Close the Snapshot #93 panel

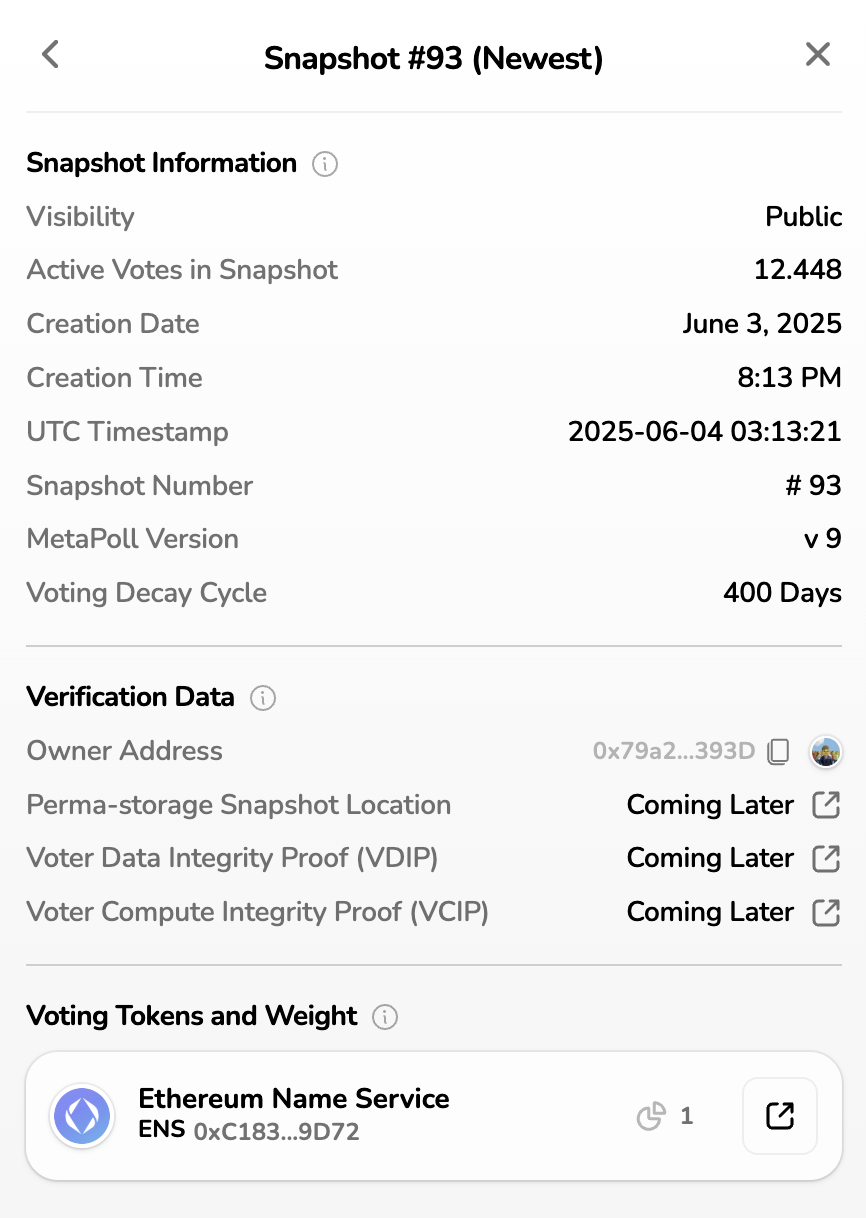point(817,55)
